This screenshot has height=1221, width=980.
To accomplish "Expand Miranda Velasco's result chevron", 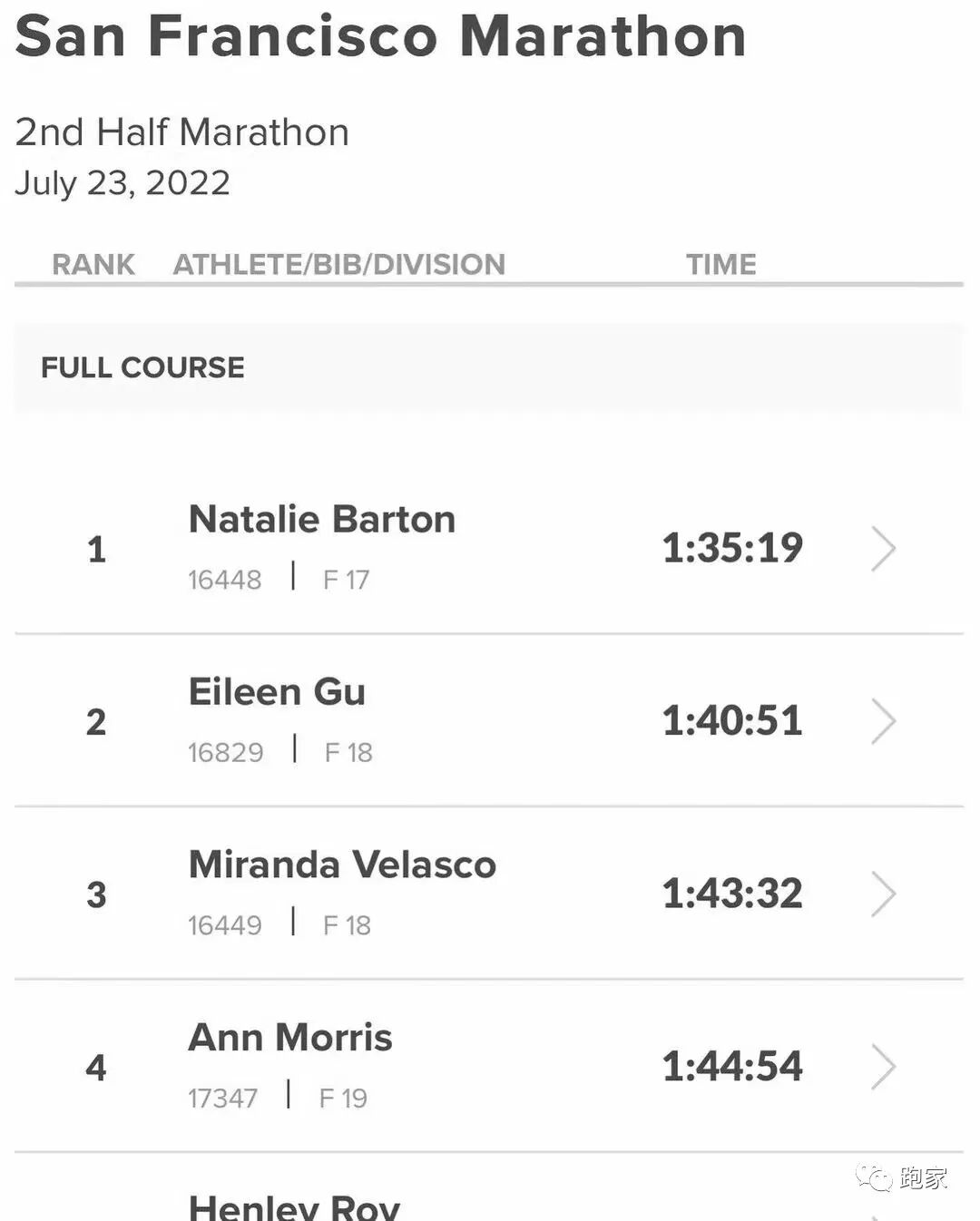I will pyautogui.click(x=883, y=894).
